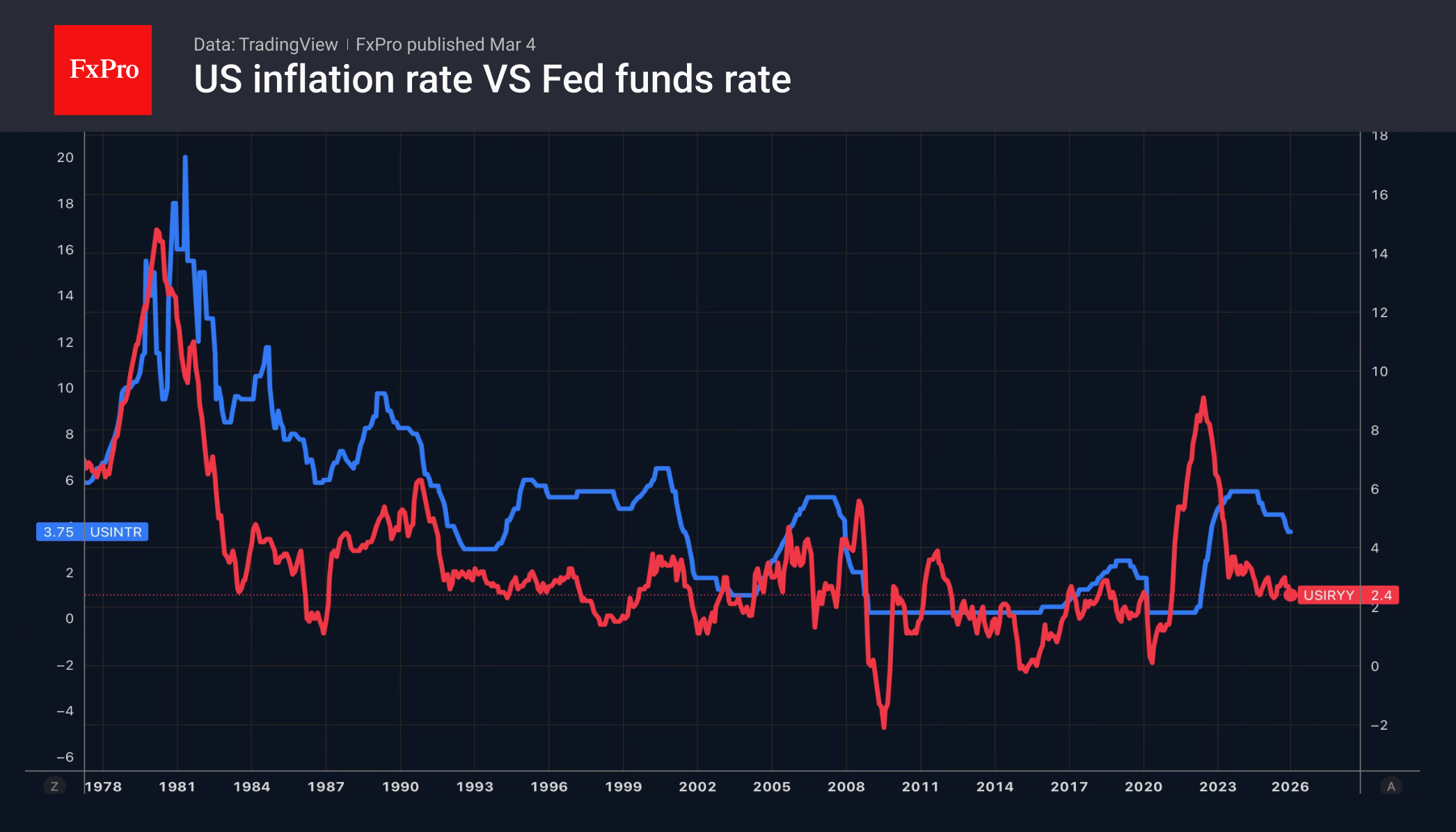Image resolution: width=1456 pixels, height=832 pixels.
Task: Click the red FxPro logo
Action: pos(103,70)
